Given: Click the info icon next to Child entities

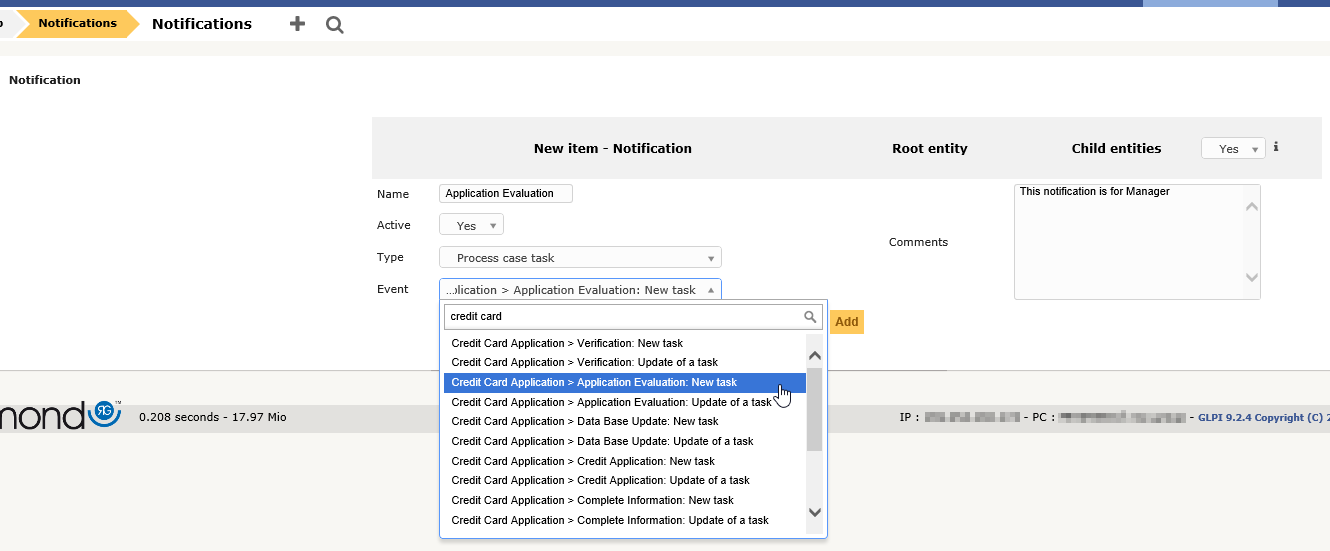Looking at the screenshot, I should click(1276, 147).
